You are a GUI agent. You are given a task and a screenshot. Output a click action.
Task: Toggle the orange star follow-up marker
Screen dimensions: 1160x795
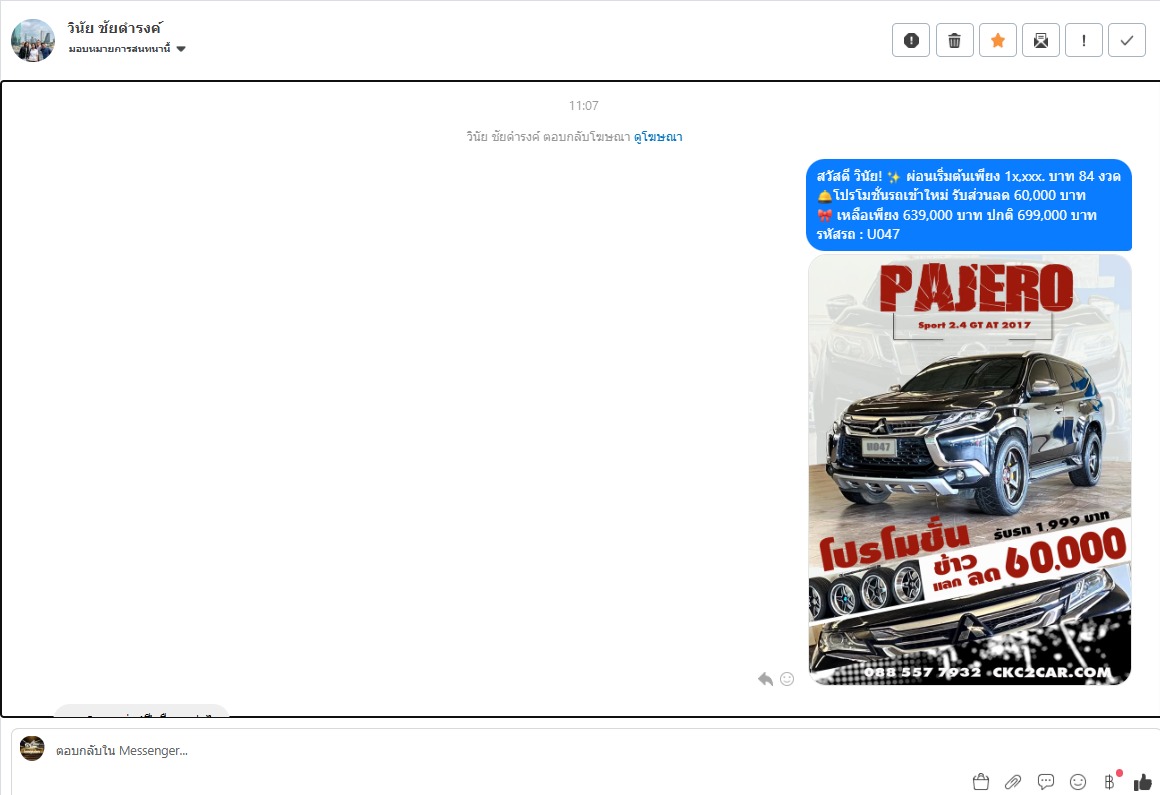tap(997, 40)
